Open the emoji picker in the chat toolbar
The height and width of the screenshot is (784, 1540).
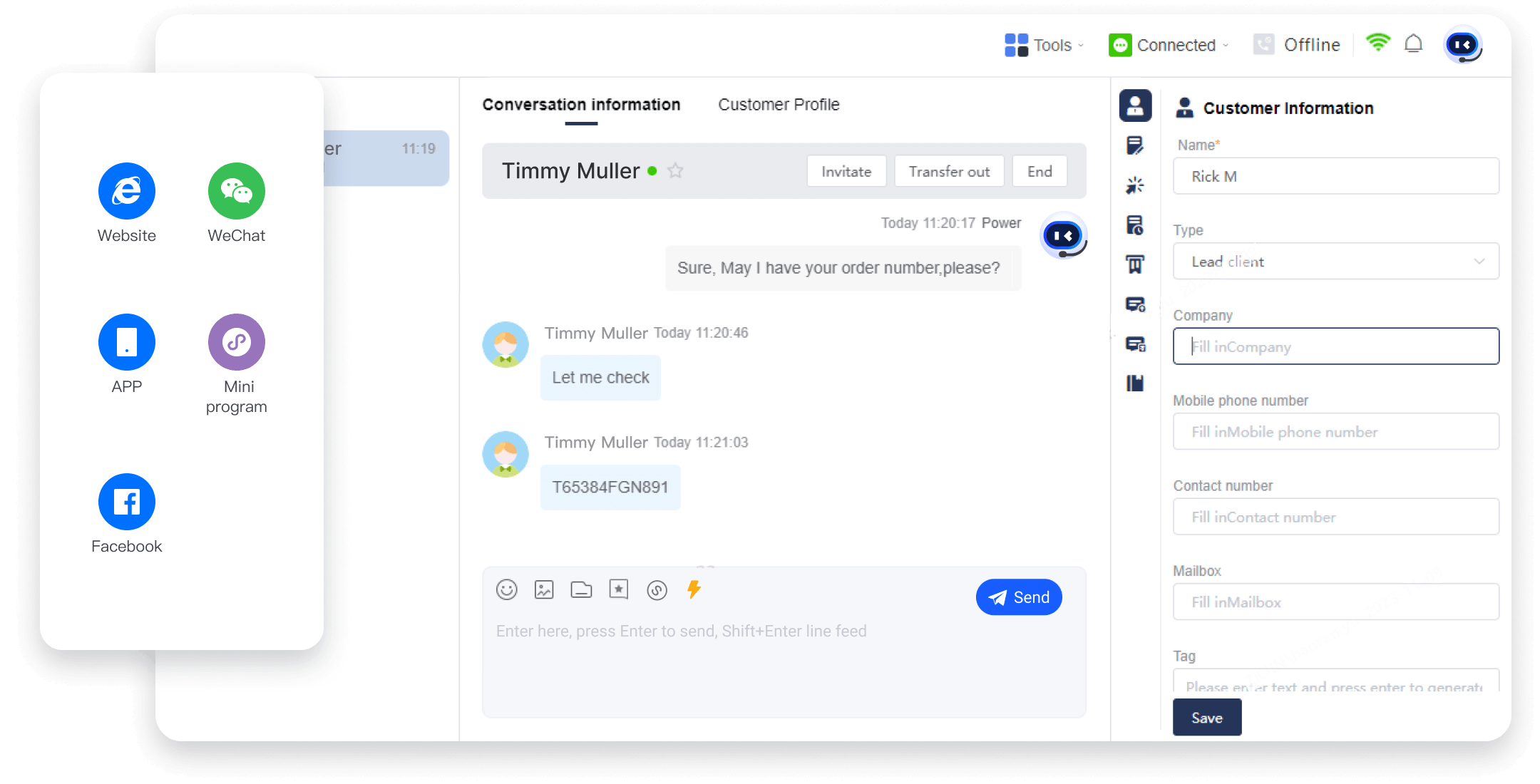(506, 590)
